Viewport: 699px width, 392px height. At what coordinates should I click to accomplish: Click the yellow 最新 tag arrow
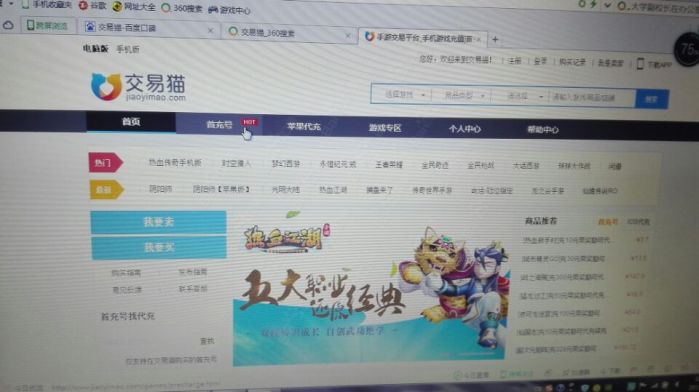(107, 190)
